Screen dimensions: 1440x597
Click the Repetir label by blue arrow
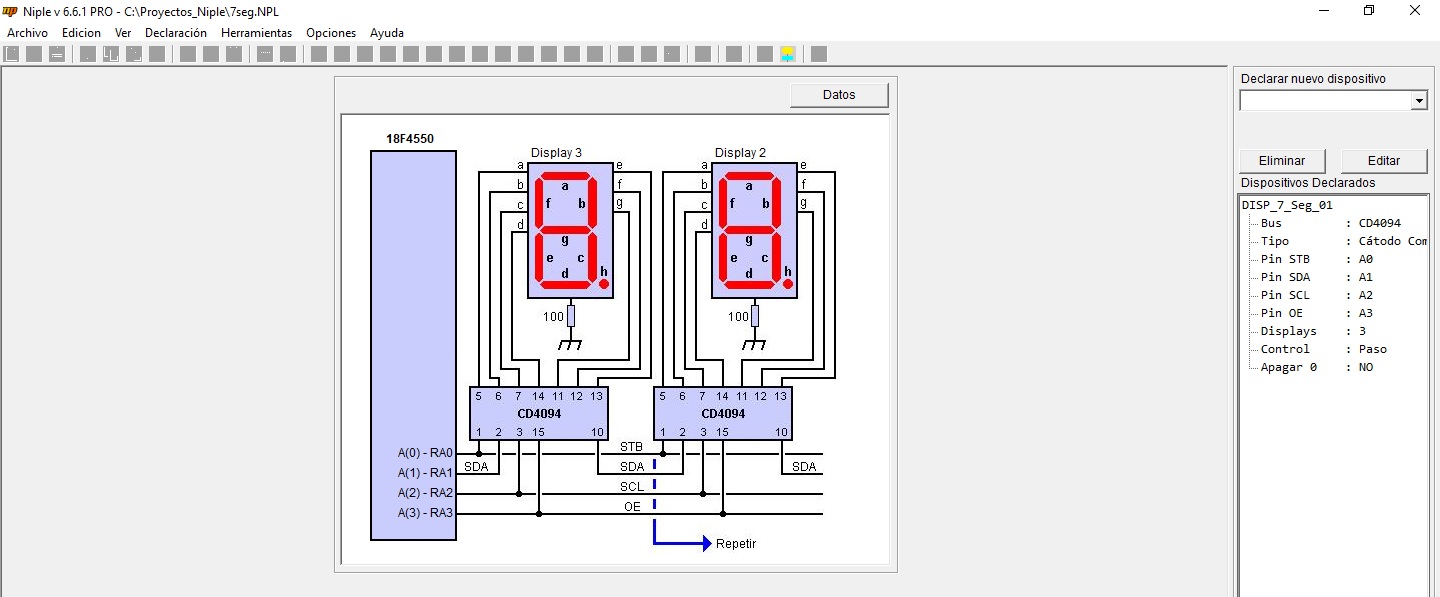(x=736, y=544)
